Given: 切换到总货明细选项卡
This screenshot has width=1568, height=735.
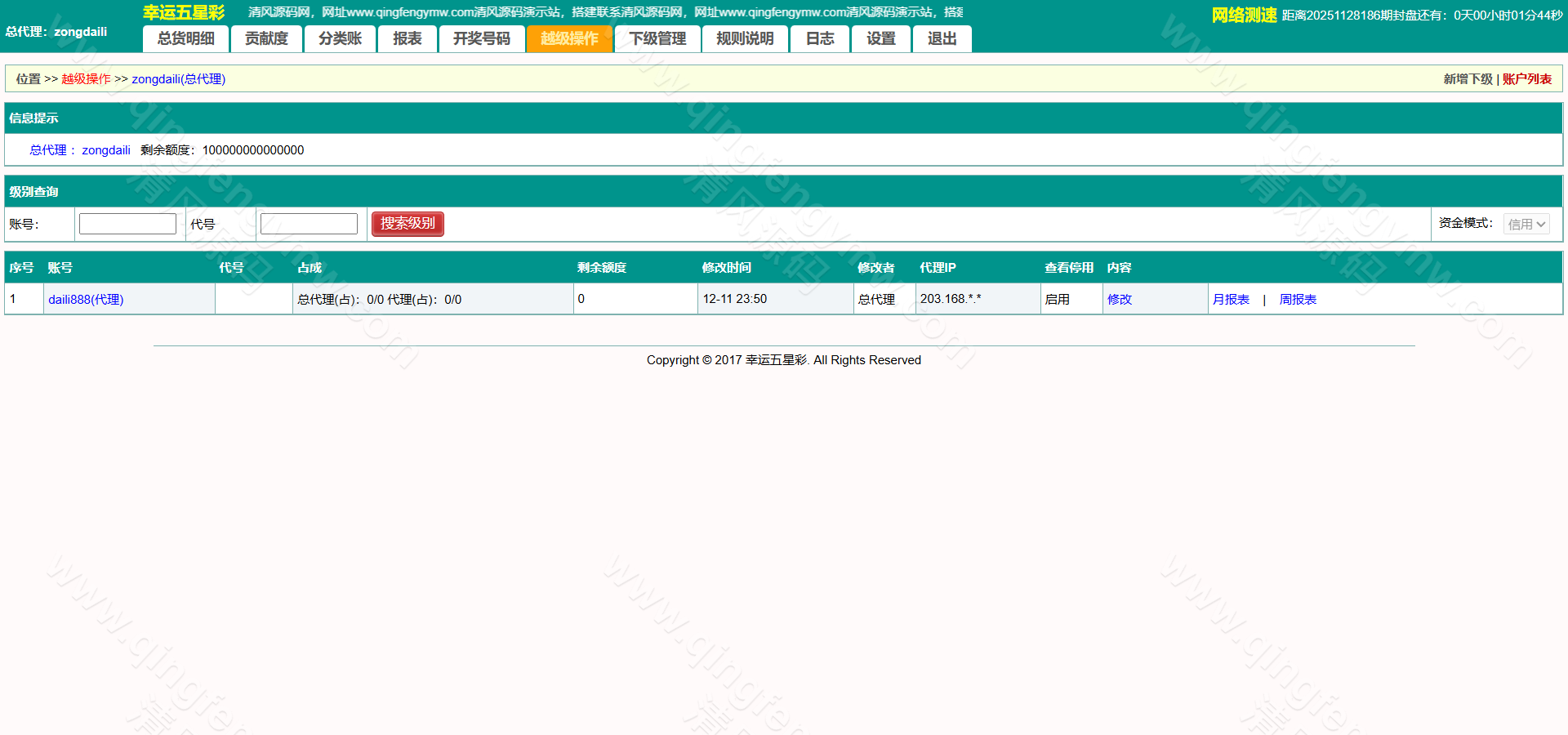Looking at the screenshot, I should coord(185,38).
